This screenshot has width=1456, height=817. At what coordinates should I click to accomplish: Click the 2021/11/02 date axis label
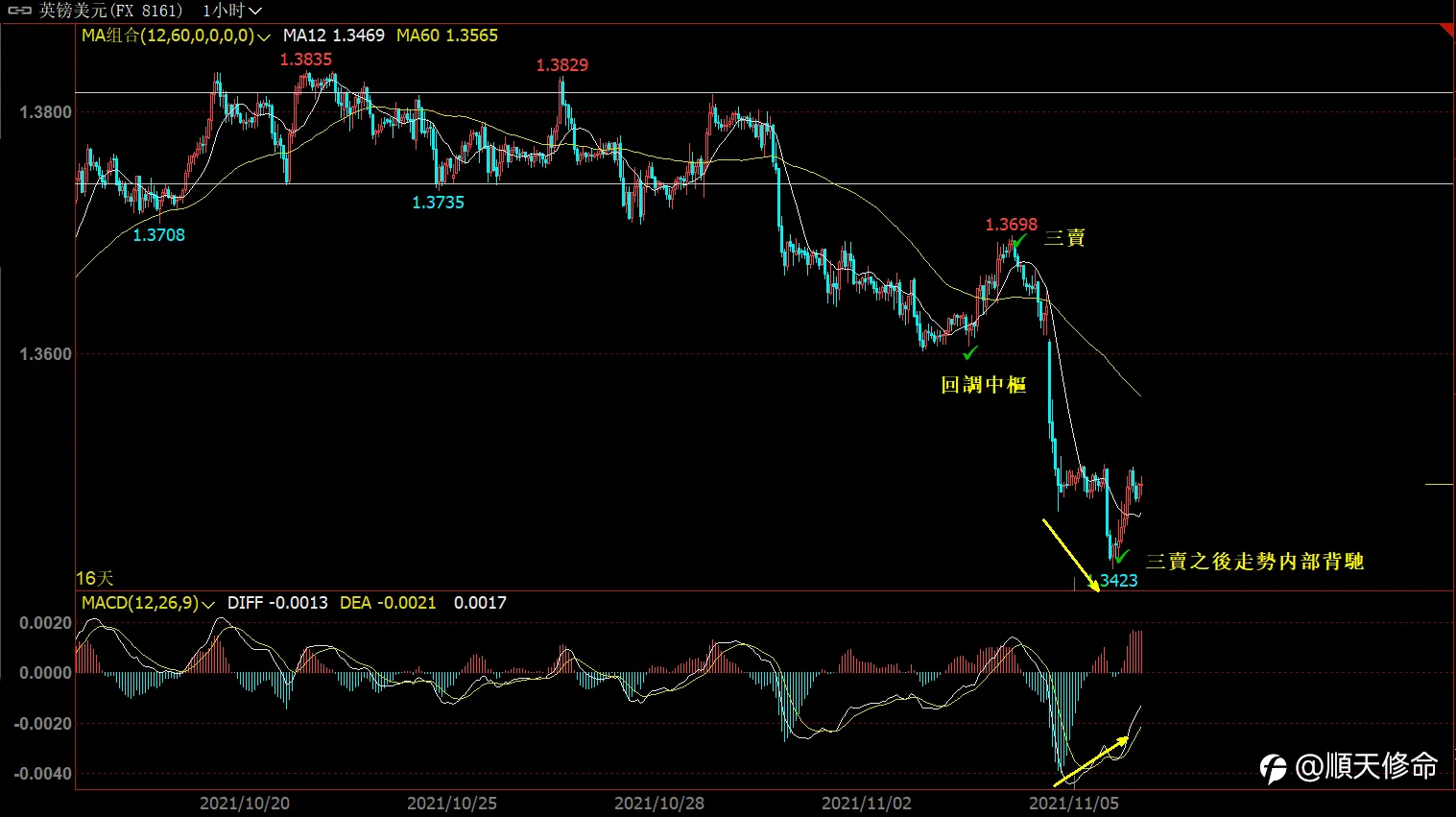pyautogui.click(x=867, y=804)
